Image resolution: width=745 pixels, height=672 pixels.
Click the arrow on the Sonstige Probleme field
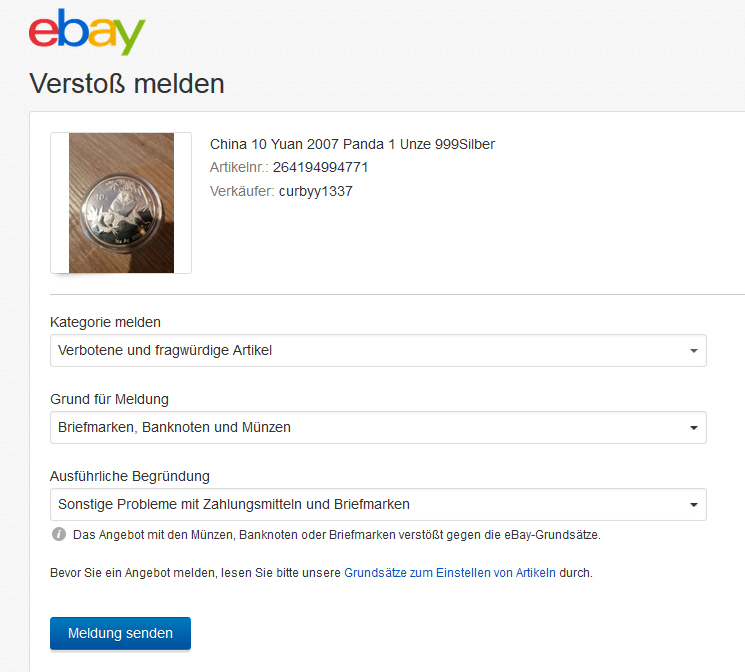coord(694,505)
